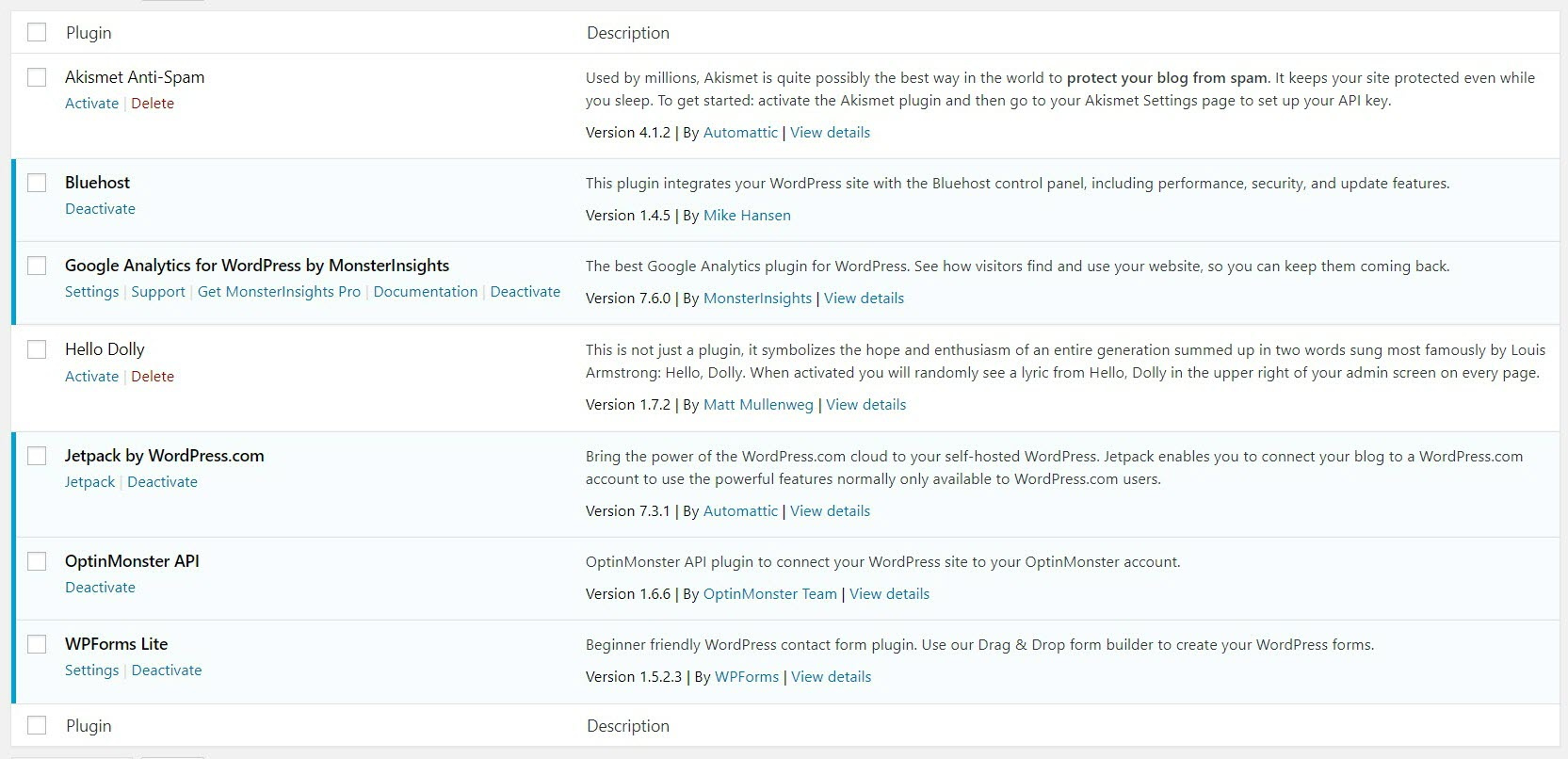The image size is (1568, 759).
Task: Click the OptinMonster API plugin name
Action: [132, 561]
